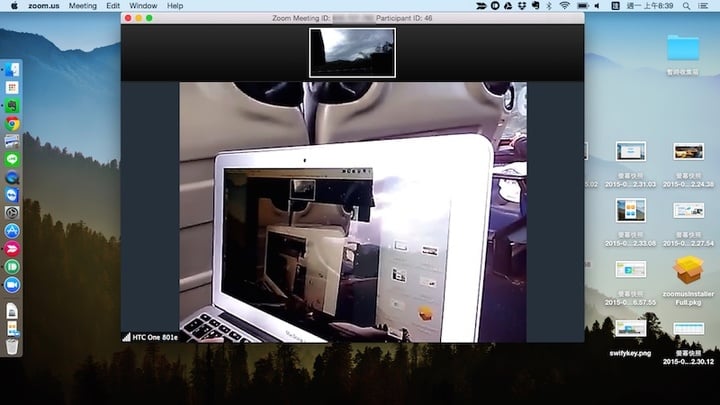Click the Wi-Fi status icon

pyautogui.click(x=565, y=6)
